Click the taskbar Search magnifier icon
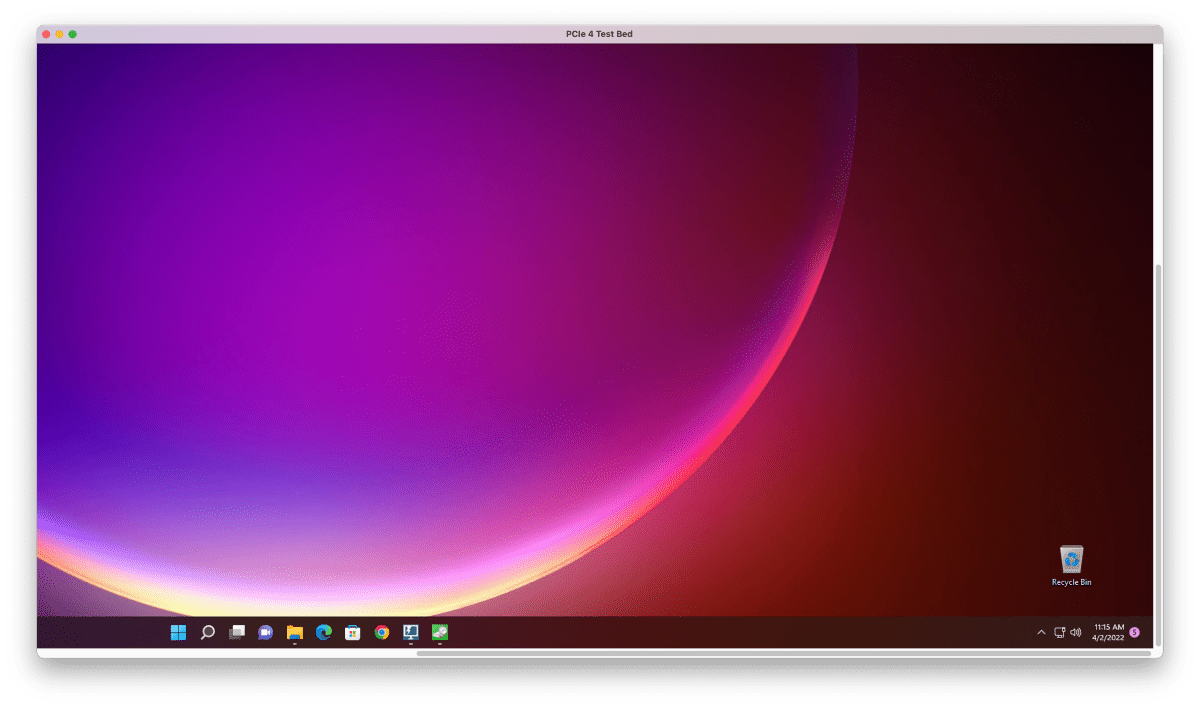 coord(207,632)
